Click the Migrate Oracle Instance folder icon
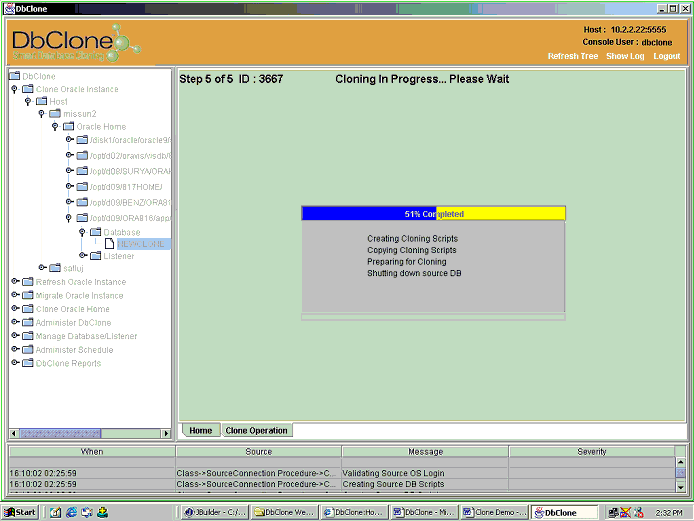This screenshot has height=521, width=694. pyautogui.click(x=28, y=295)
